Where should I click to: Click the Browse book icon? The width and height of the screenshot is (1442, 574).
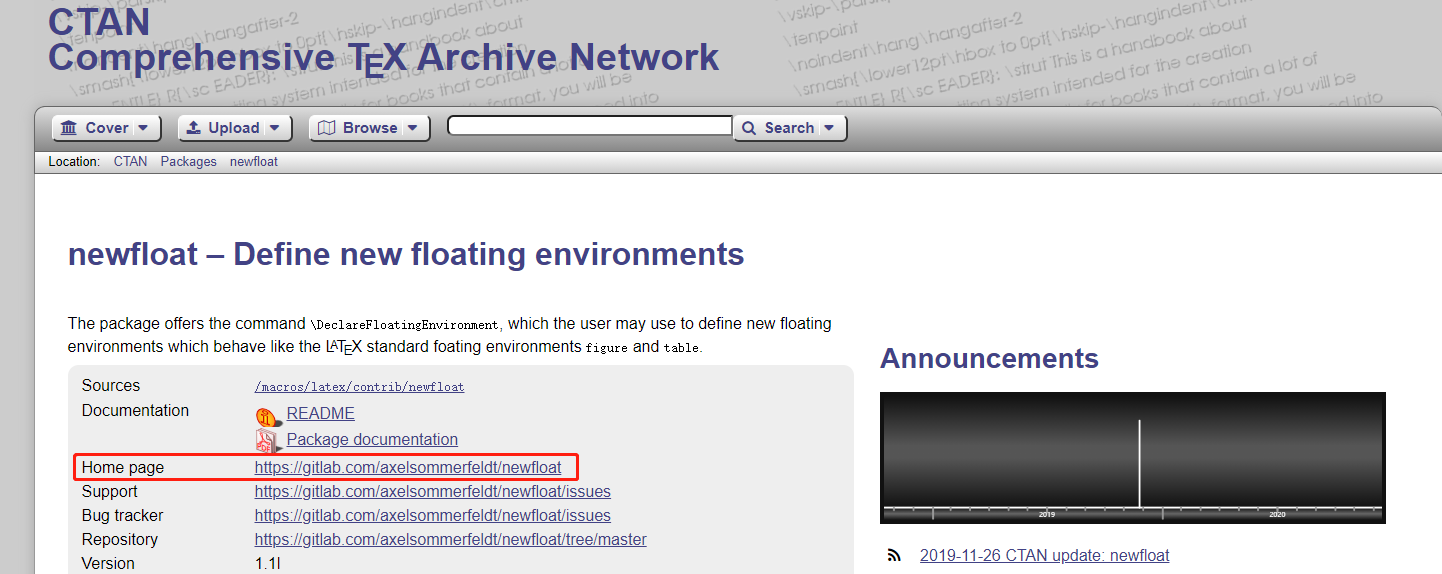tap(326, 128)
